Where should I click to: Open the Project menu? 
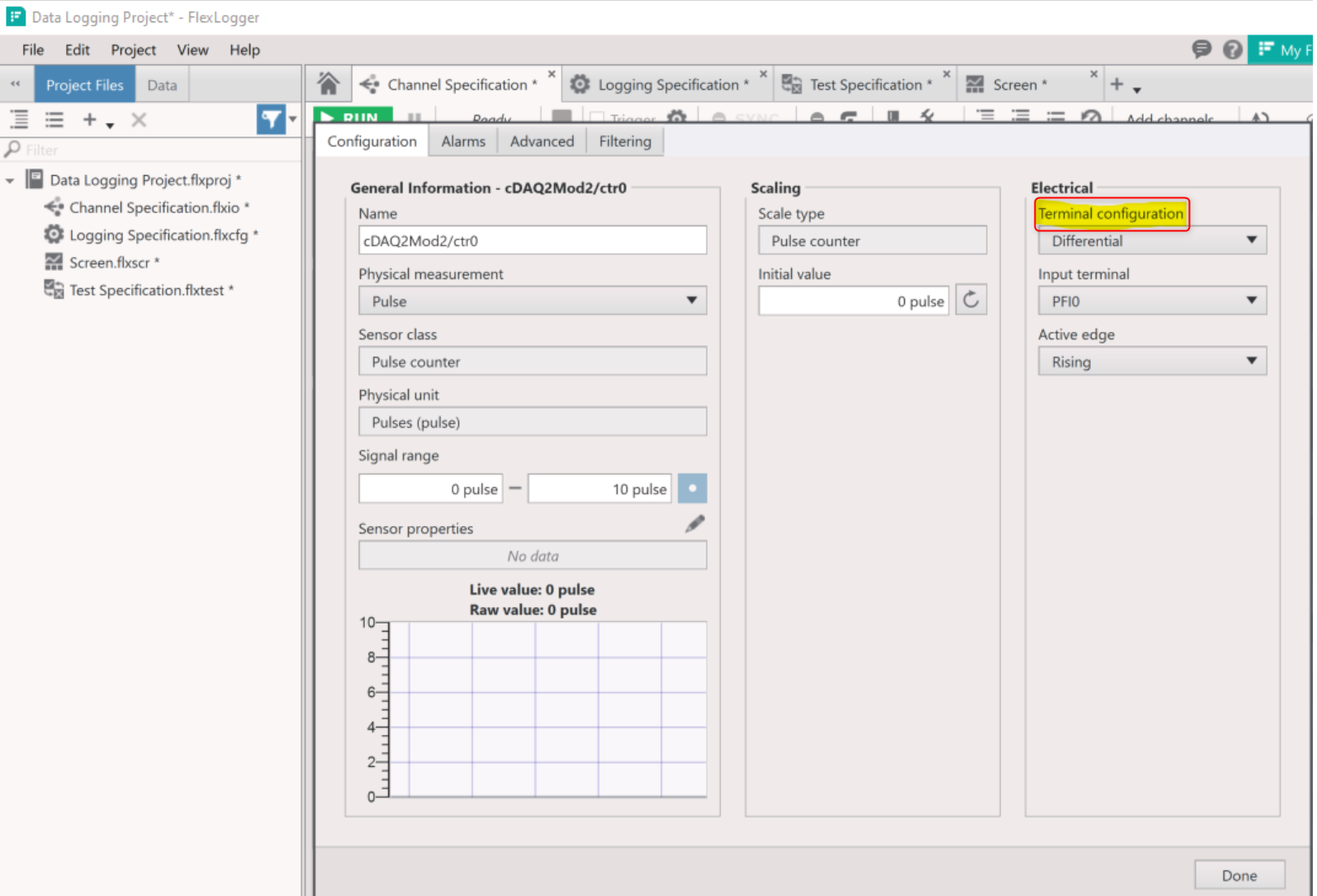[133, 50]
